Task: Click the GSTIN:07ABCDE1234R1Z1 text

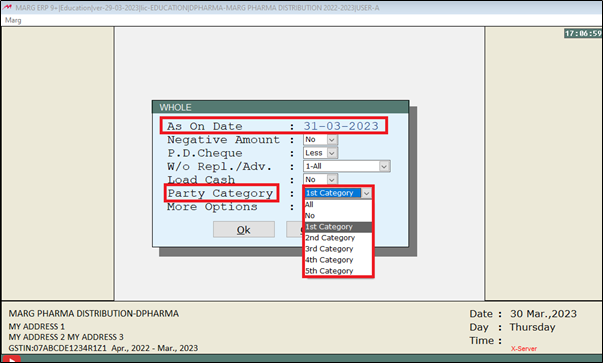Action: (58, 348)
